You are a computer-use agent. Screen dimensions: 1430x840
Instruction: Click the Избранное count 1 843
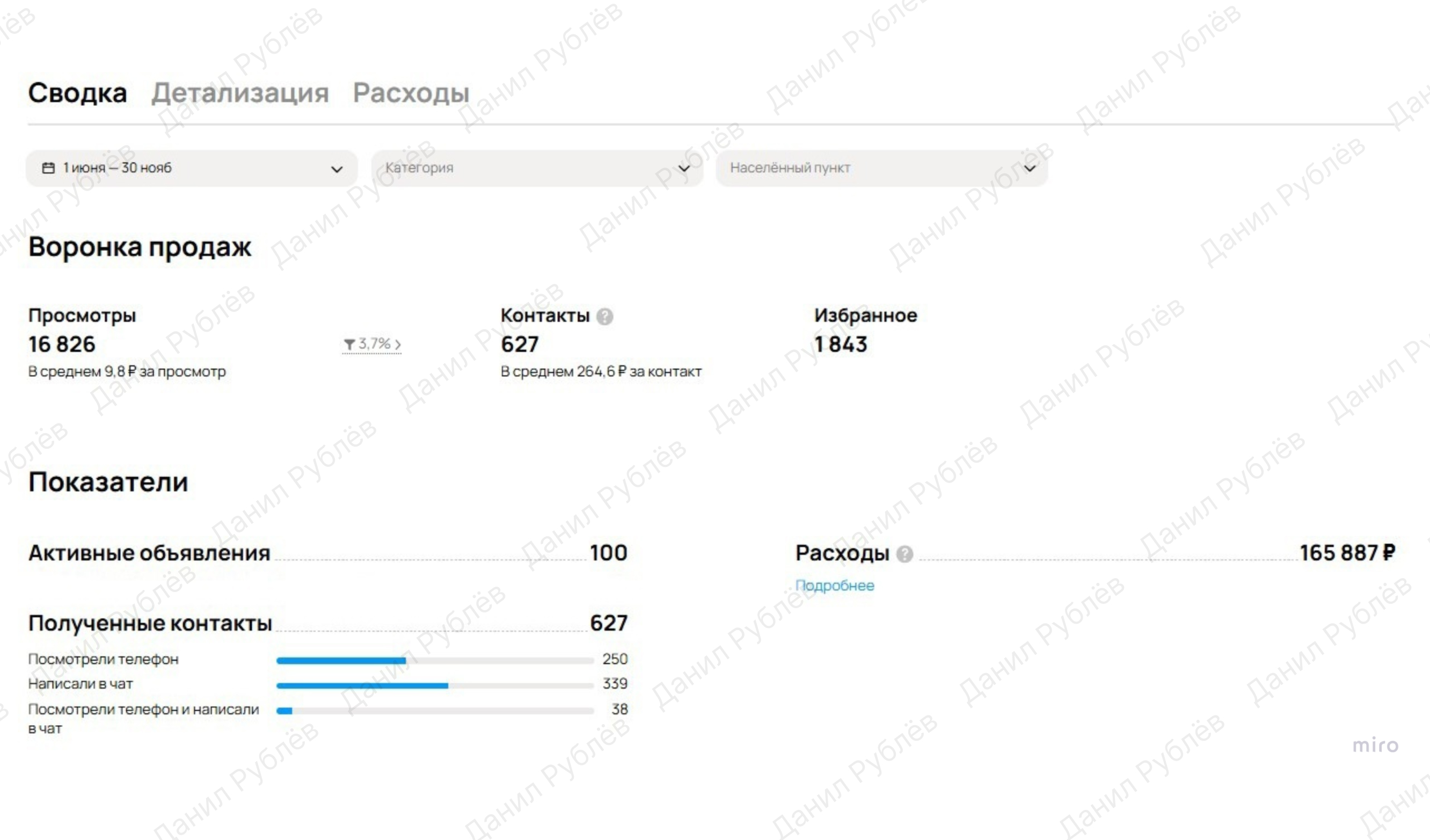[x=841, y=345]
